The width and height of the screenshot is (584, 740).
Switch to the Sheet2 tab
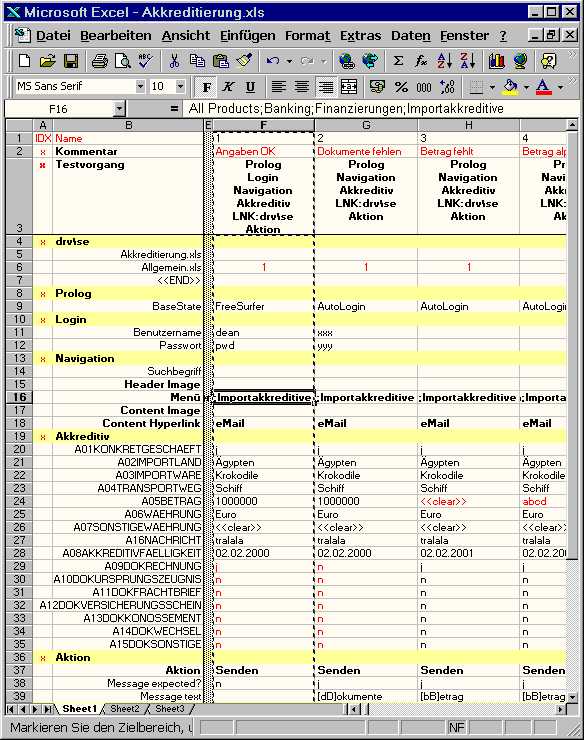click(125, 708)
